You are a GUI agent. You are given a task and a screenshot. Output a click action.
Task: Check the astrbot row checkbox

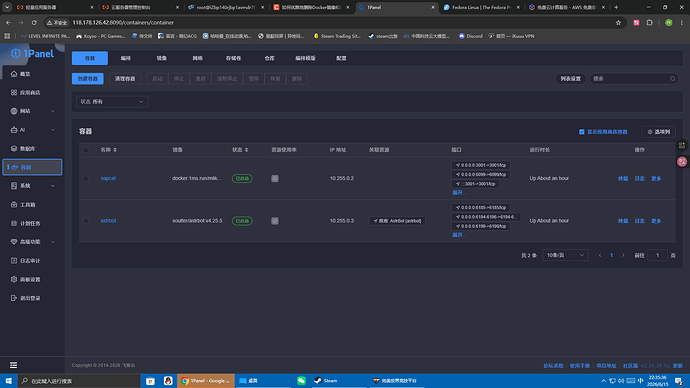click(x=86, y=221)
